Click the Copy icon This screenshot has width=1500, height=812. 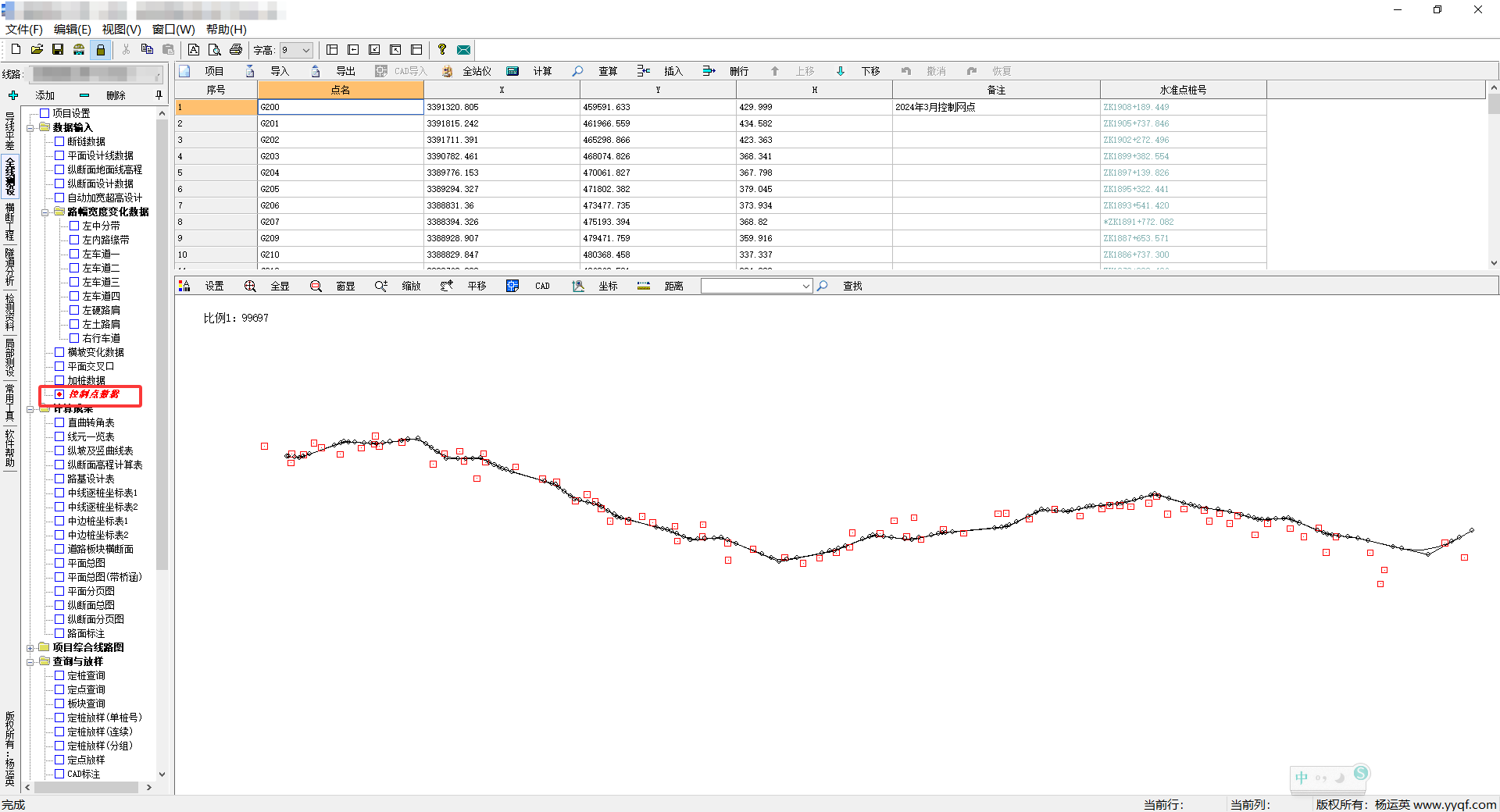point(147,49)
